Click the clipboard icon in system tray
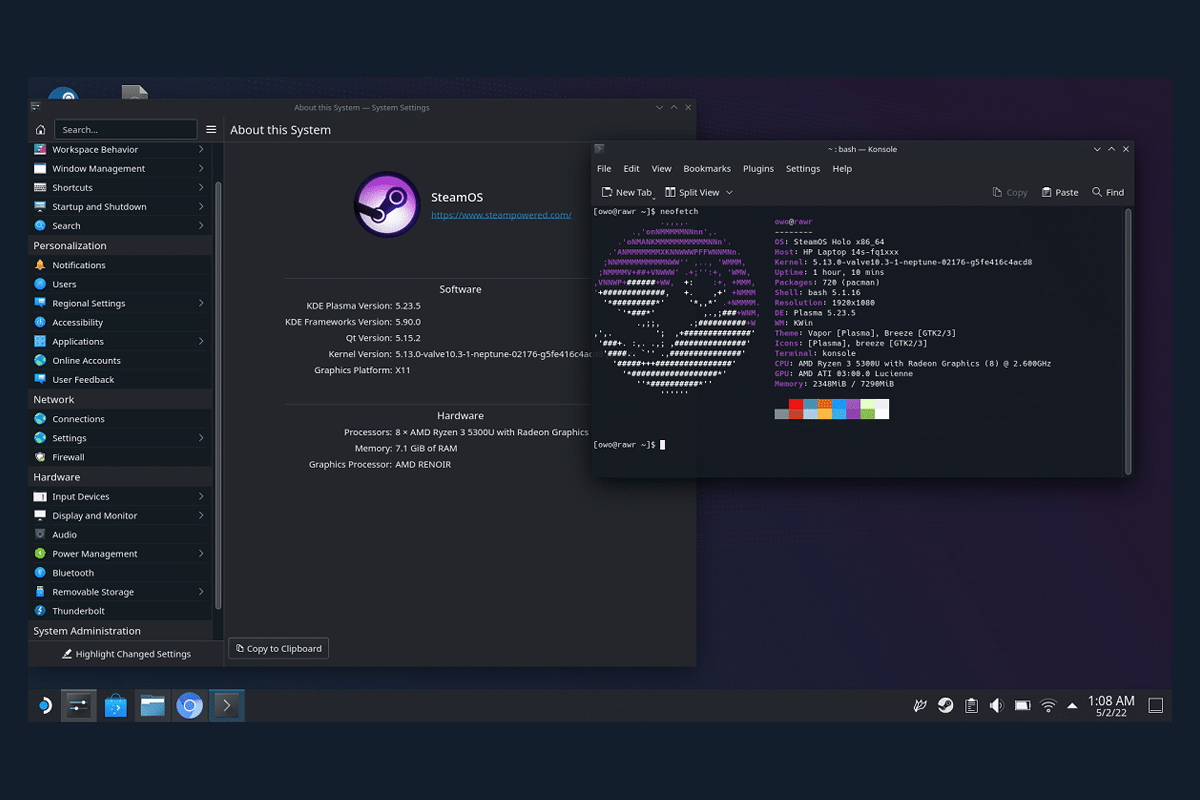 pyautogui.click(x=971, y=706)
